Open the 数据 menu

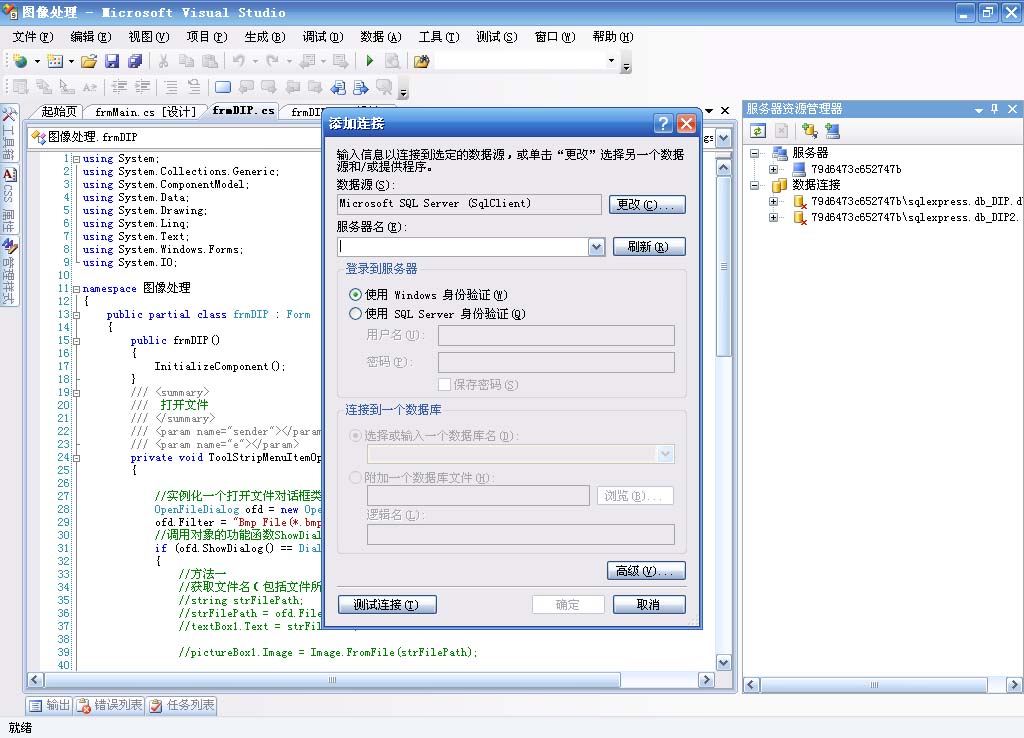(x=381, y=37)
